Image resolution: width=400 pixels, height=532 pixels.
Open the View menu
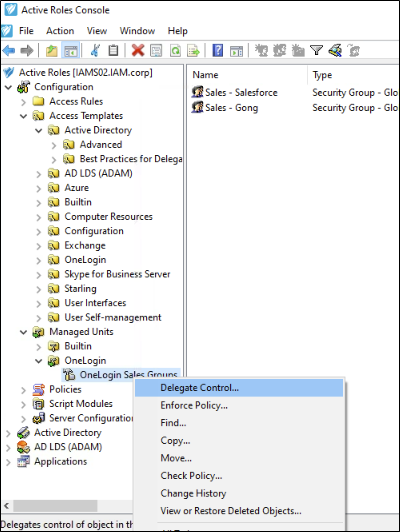tap(97, 31)
